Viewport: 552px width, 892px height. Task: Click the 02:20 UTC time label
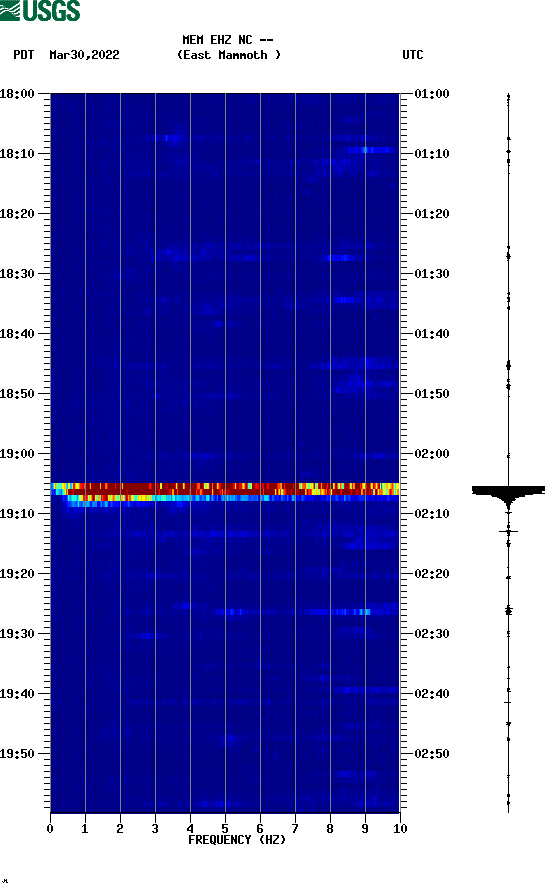coord(432,574)
